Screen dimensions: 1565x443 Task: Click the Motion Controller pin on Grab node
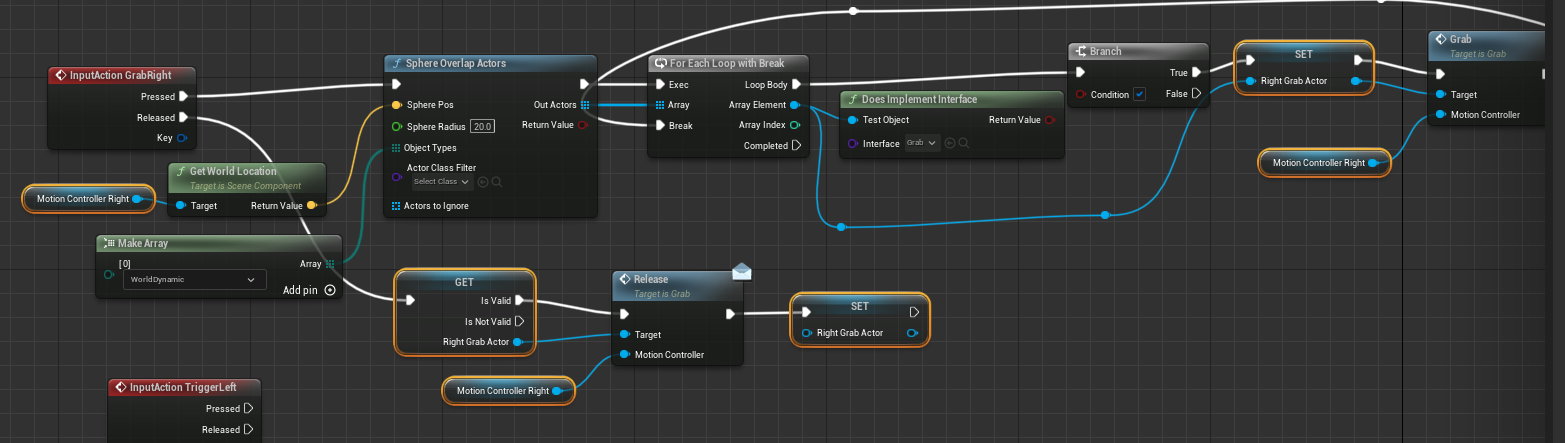1440,114
